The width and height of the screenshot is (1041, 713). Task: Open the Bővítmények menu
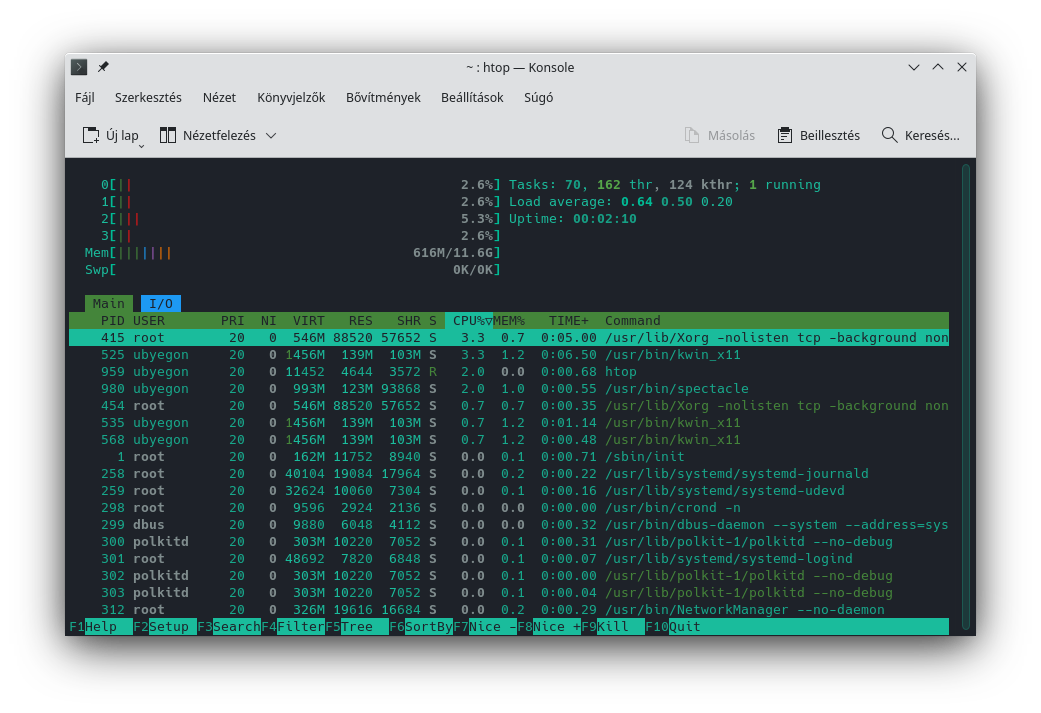click(383, 98)
